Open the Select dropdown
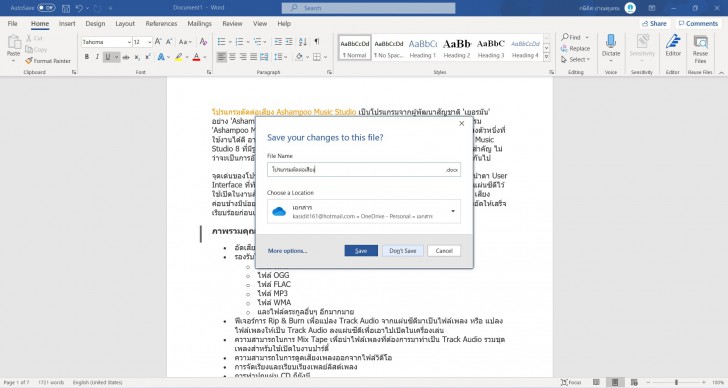This screenshot has width=728, height=388. (x=576, y=59)
